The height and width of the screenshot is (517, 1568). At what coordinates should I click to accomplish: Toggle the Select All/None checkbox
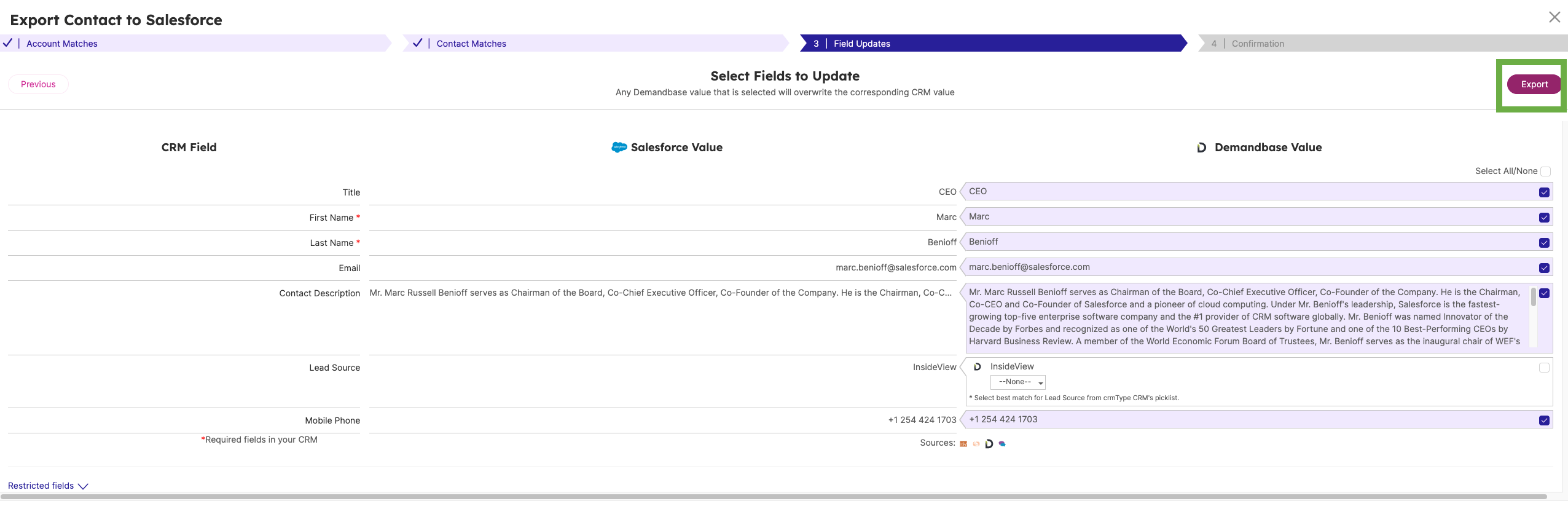coord(1545,172)
